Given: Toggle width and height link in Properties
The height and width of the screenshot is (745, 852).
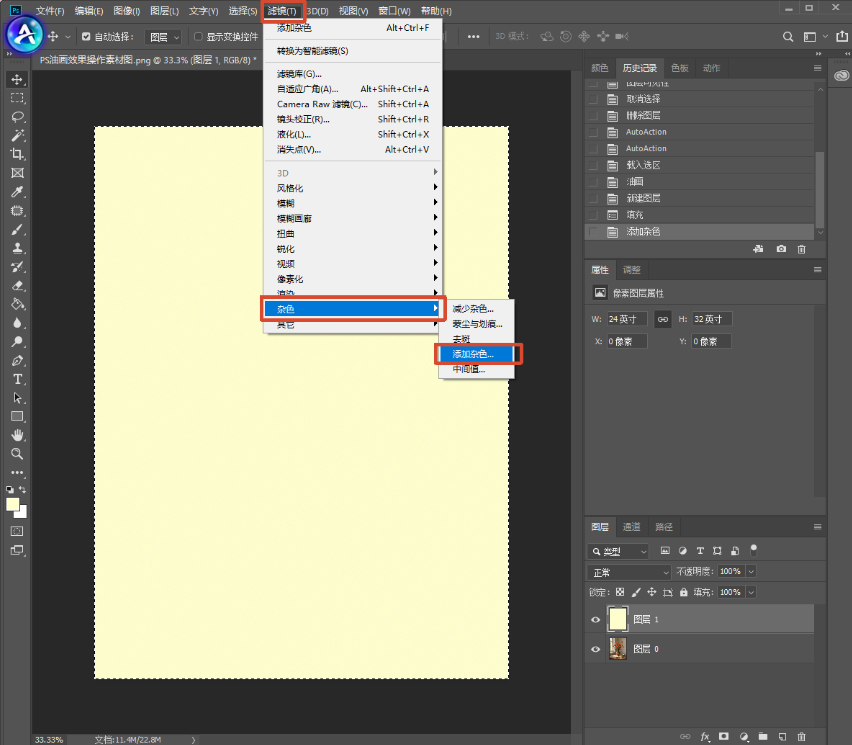Looking at the screenshot, I should [663, 319].
